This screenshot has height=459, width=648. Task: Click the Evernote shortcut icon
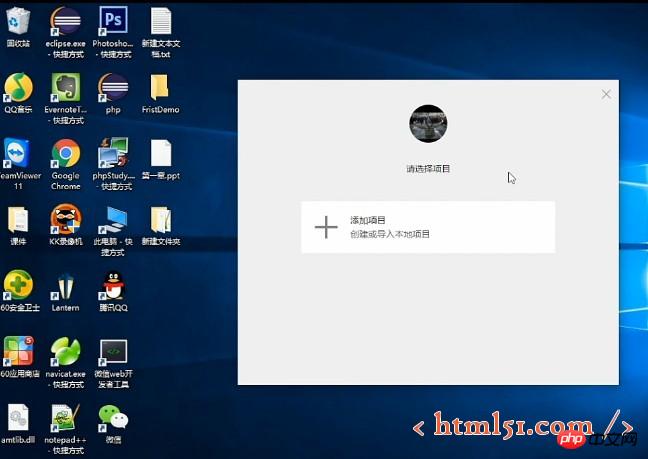66,87
